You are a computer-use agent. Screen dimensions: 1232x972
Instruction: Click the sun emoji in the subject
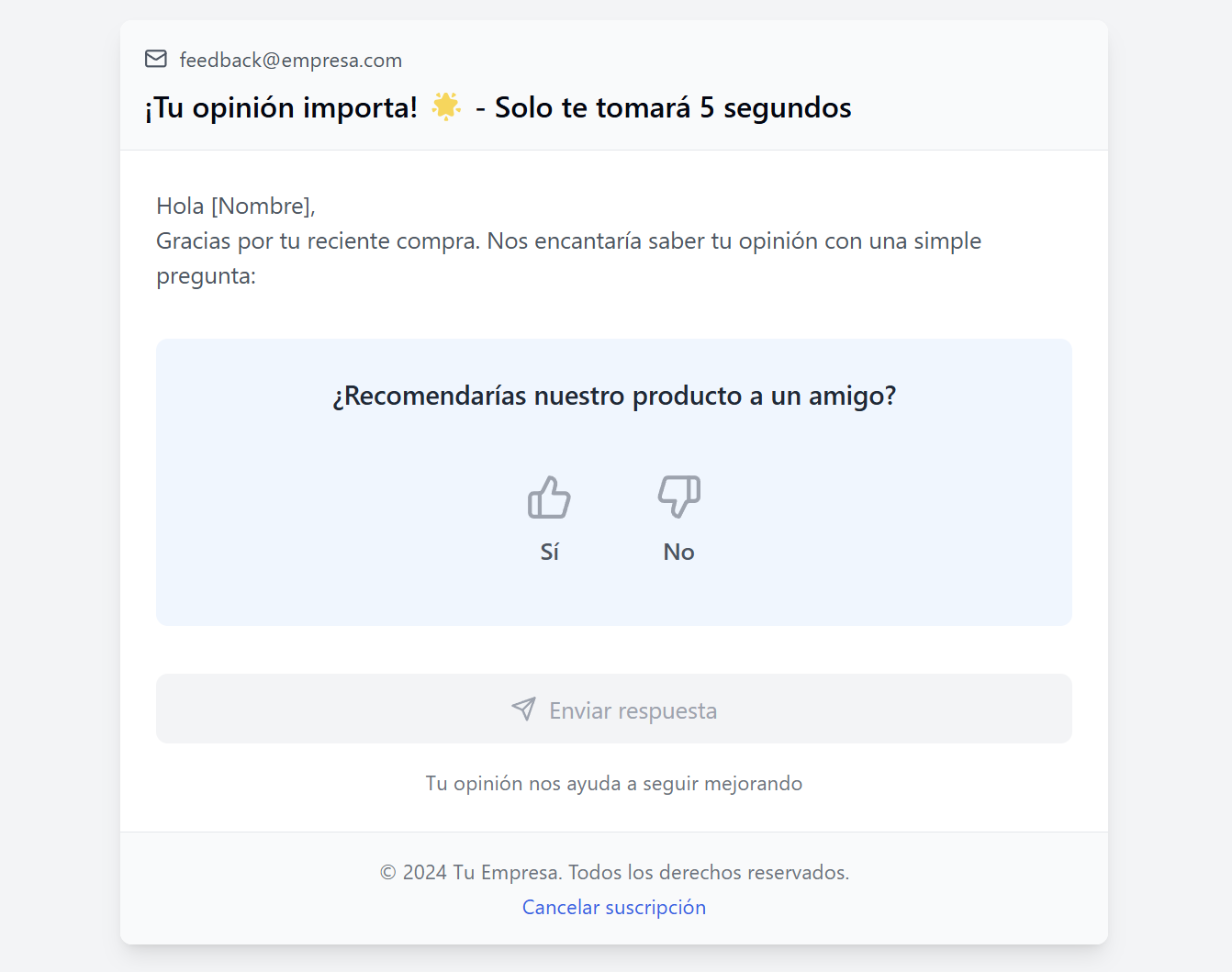(x=446, y=106)
